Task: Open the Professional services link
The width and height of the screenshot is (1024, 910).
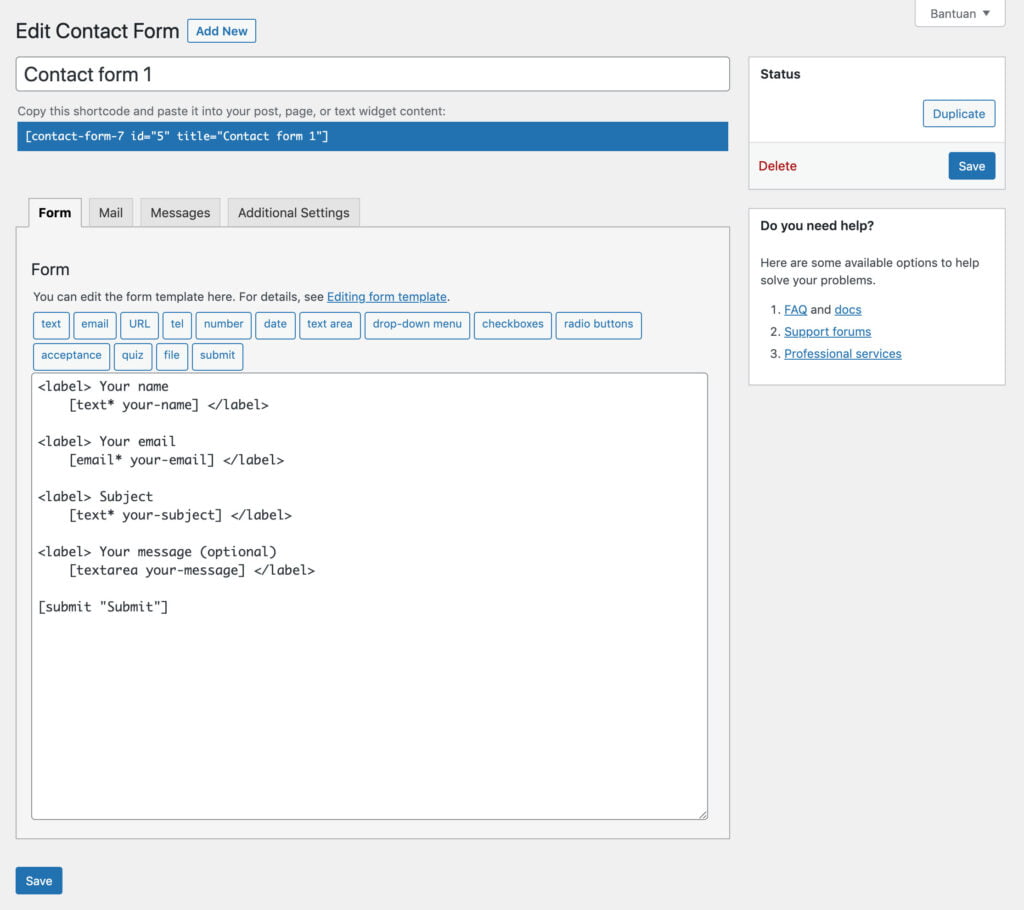Action: click(842, 353)
